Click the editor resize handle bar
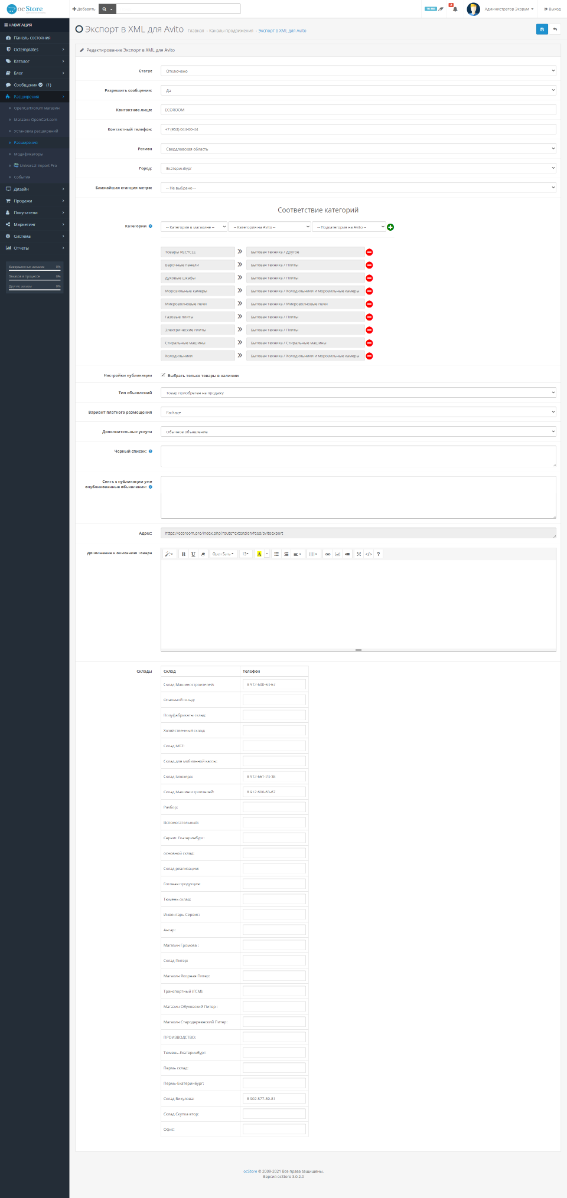The height and width of the screenshot is (1198, 567). [x=358, y=649]
